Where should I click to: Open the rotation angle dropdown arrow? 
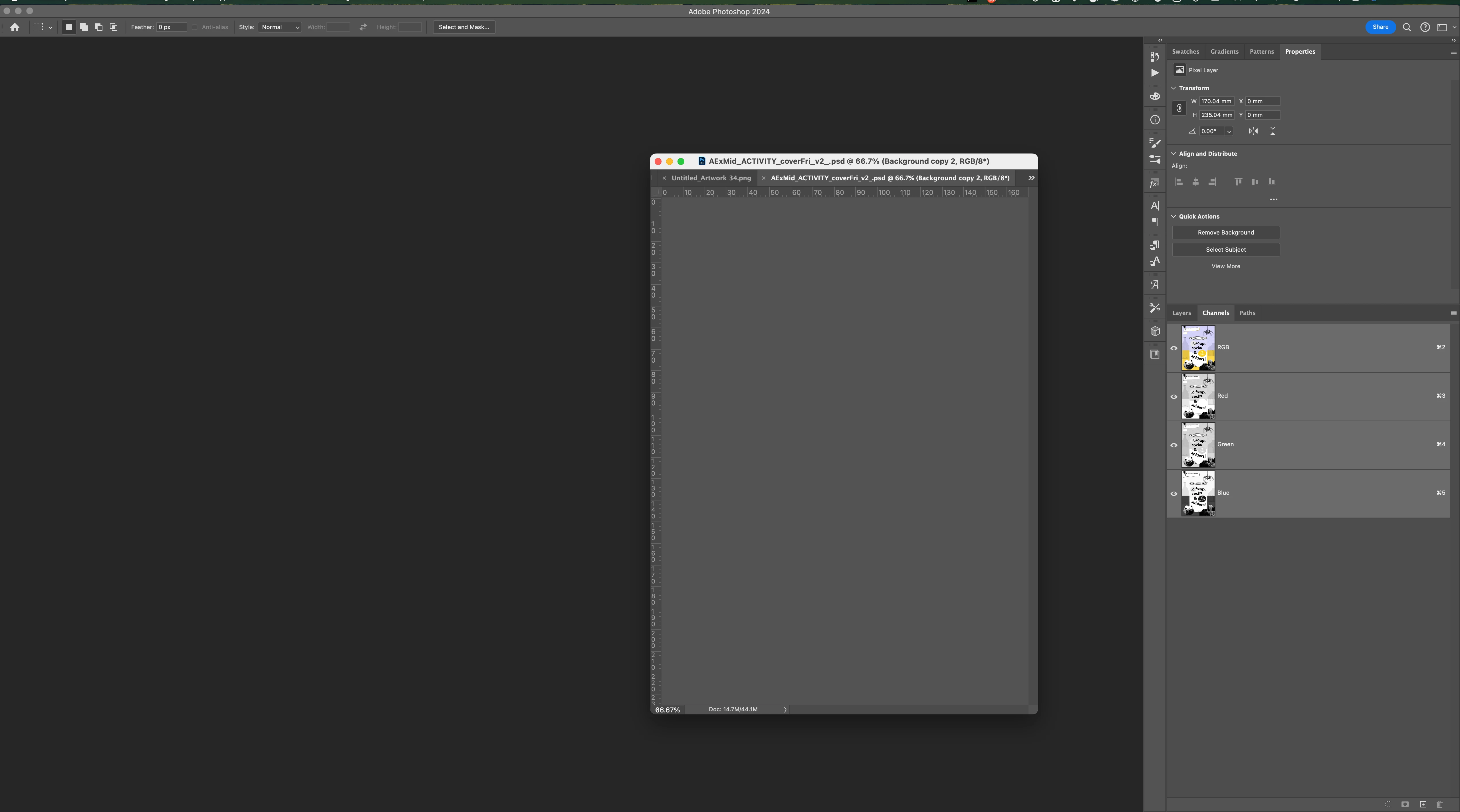click(1229, 132)
